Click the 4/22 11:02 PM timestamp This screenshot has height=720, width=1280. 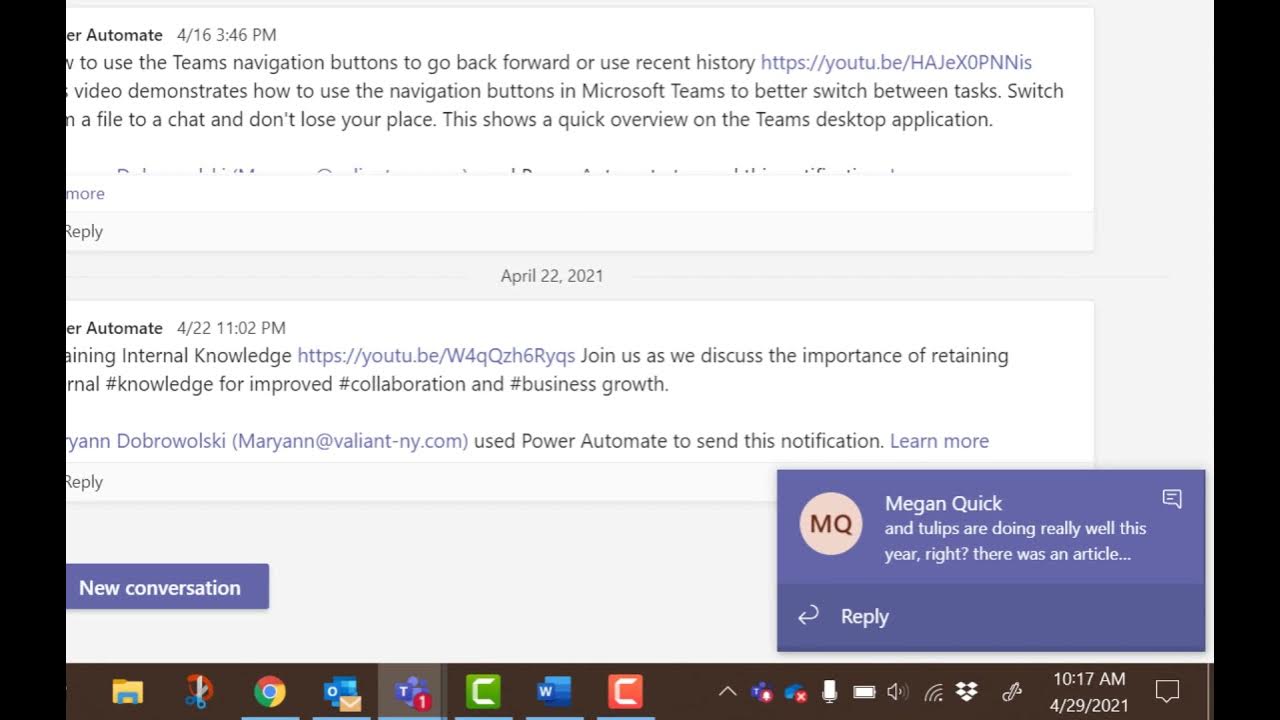[x=231, y=328]
